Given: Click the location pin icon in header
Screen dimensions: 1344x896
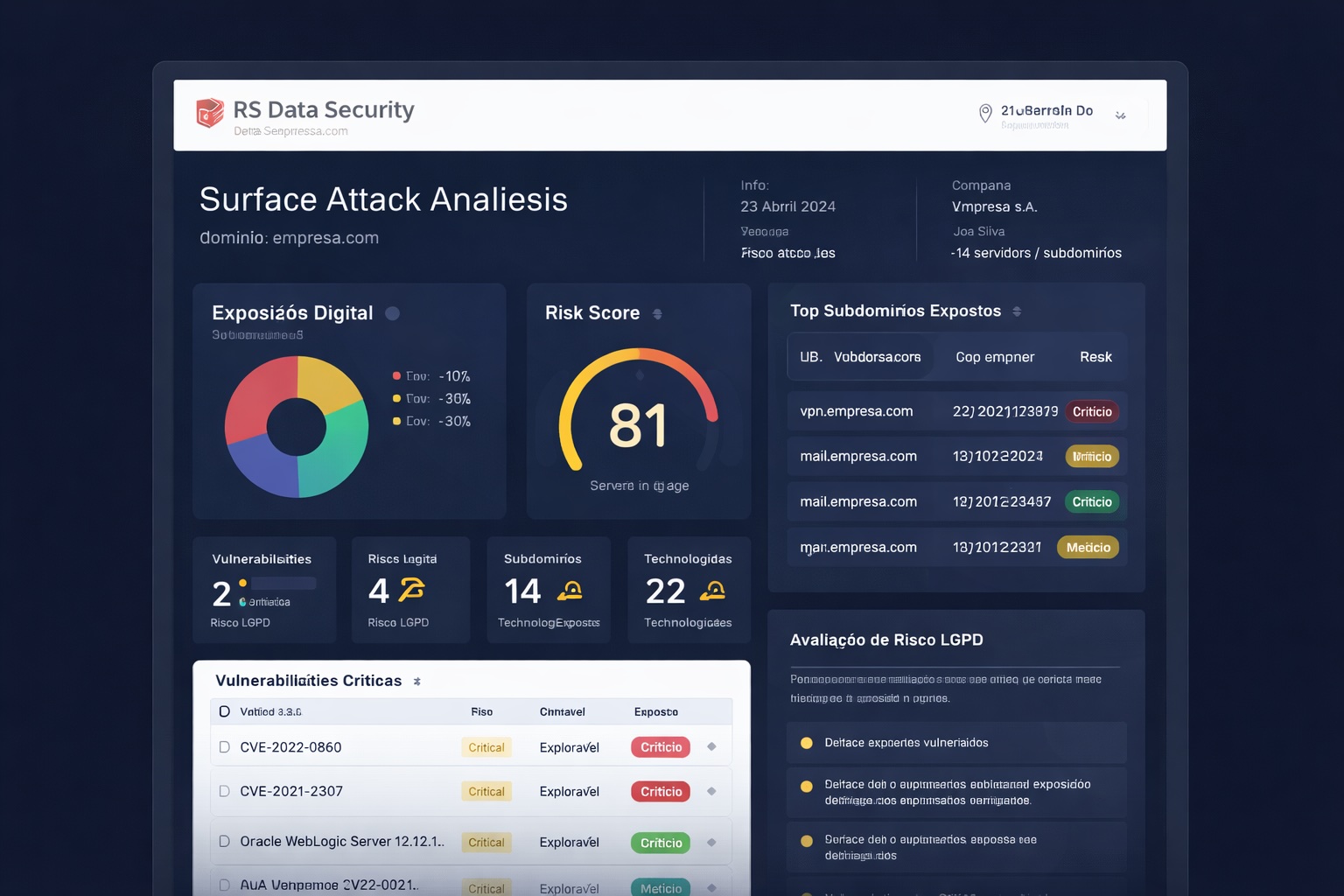Looking at the screenshot, I should [x=985, y=113].
